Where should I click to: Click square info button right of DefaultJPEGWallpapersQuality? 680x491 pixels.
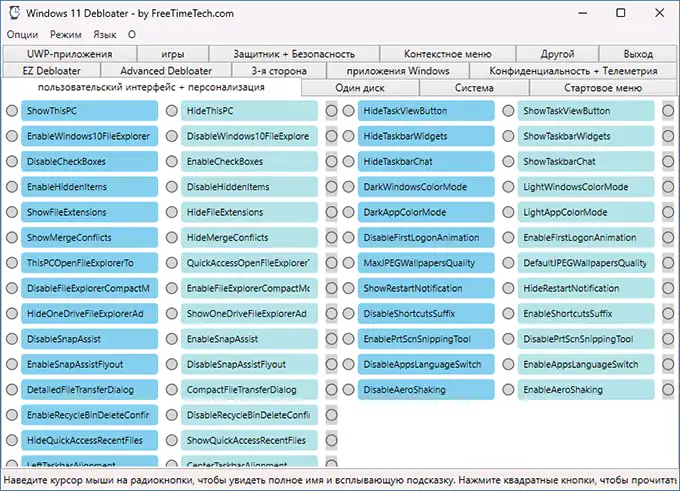[x=668, y=263]
